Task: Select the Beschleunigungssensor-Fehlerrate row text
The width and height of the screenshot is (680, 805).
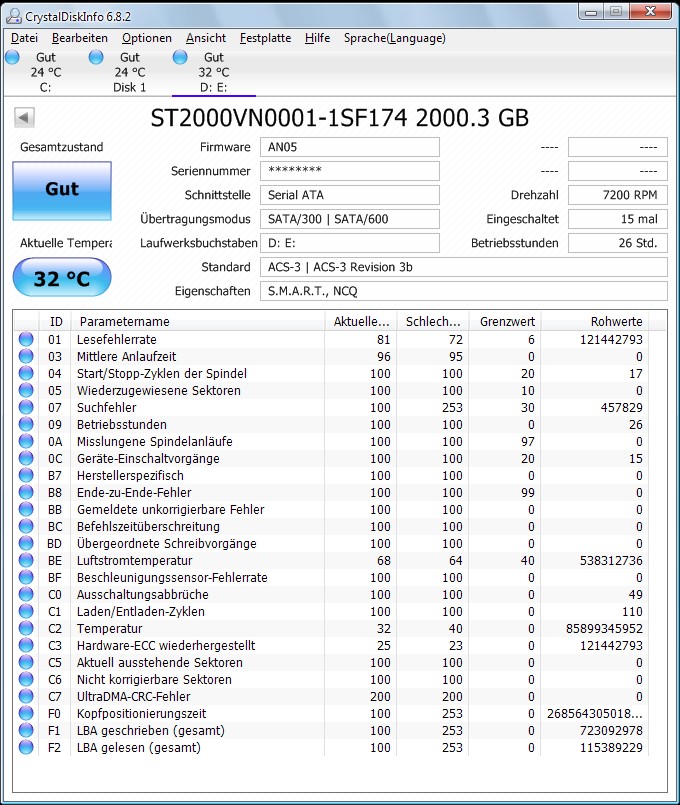Action: [x=172, y=578]
